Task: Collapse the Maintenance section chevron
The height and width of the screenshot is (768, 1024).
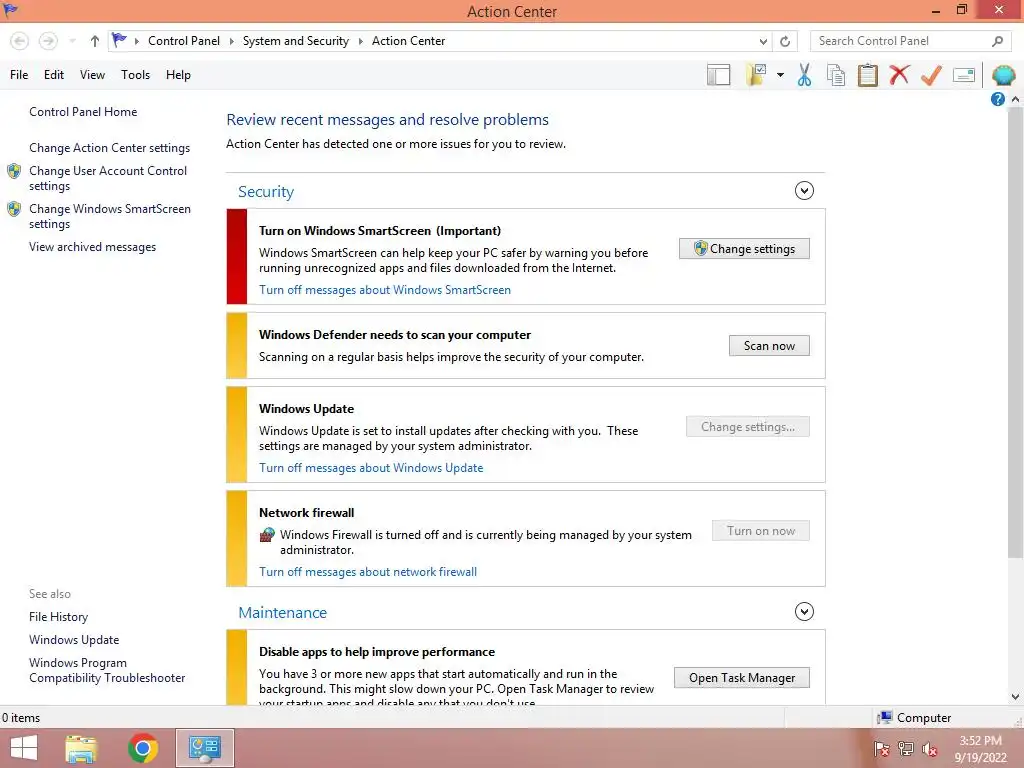Action: pos(804,612)
